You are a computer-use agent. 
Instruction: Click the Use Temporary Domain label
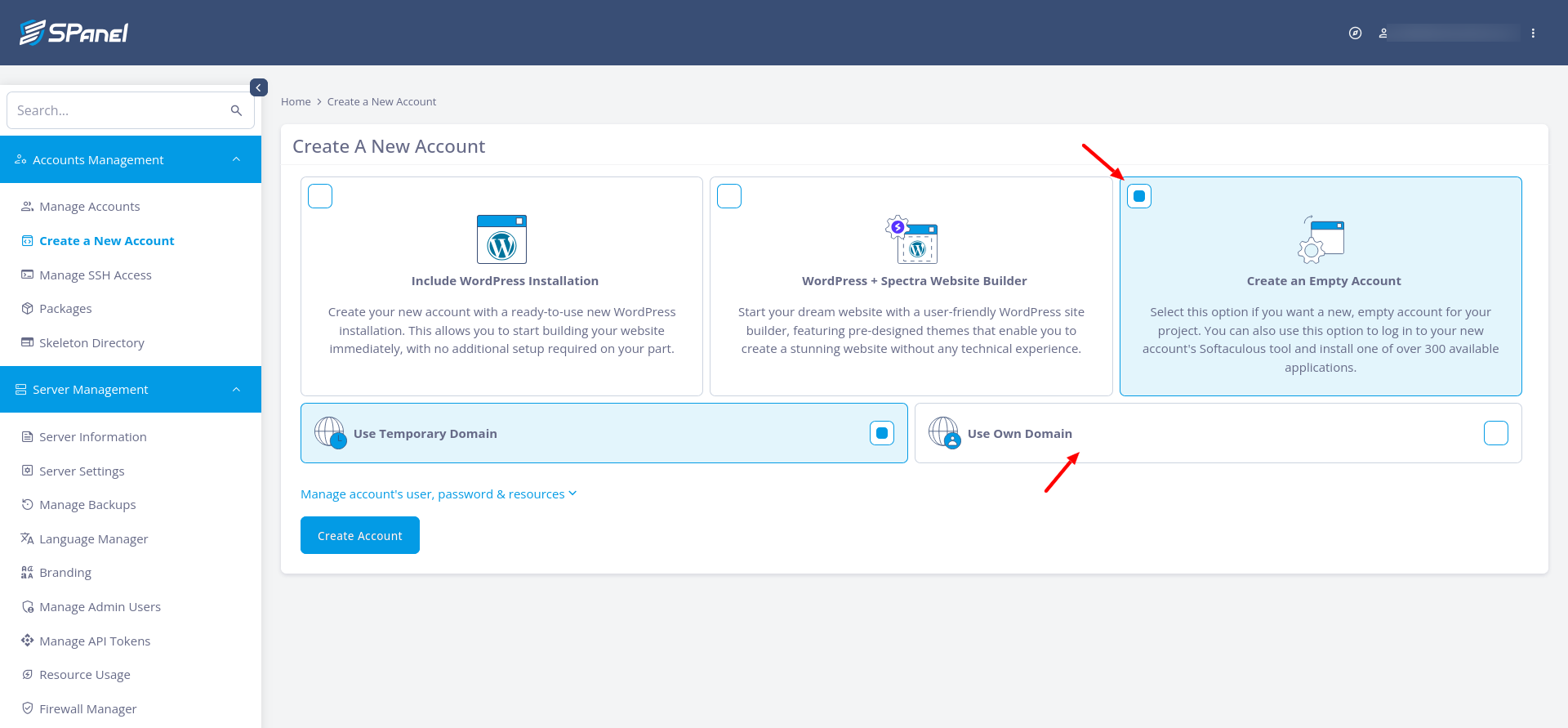(425, 434)
